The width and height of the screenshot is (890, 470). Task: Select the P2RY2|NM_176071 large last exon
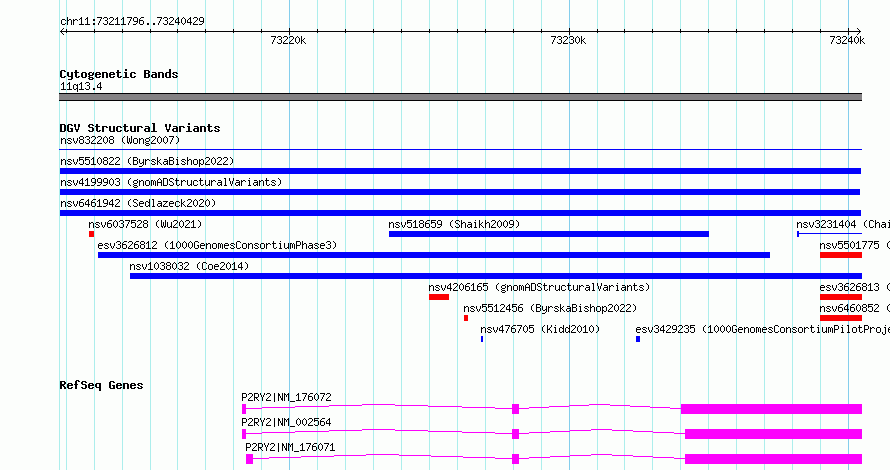tap(773, 459)
